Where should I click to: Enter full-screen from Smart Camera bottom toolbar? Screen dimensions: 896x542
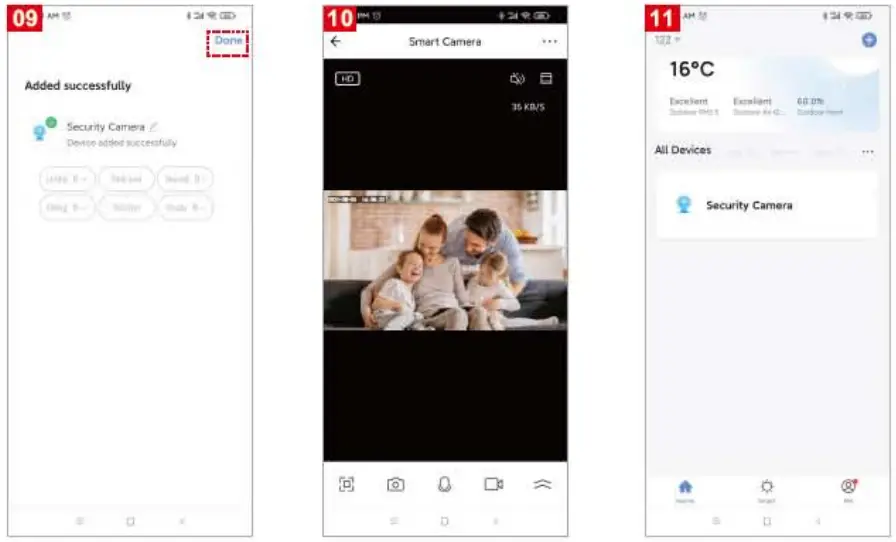pos(346,484)
